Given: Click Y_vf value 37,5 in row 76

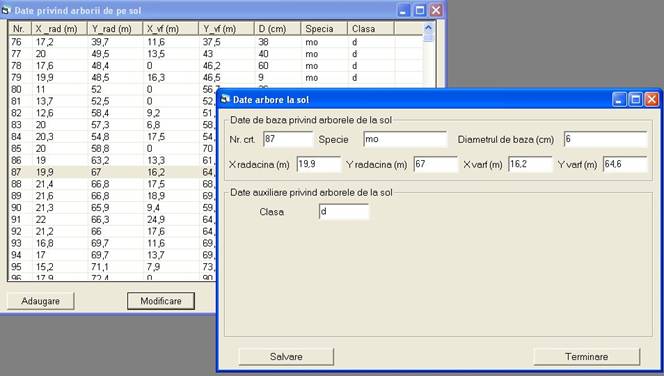Looking at the screenshot, I should [211, 42].
